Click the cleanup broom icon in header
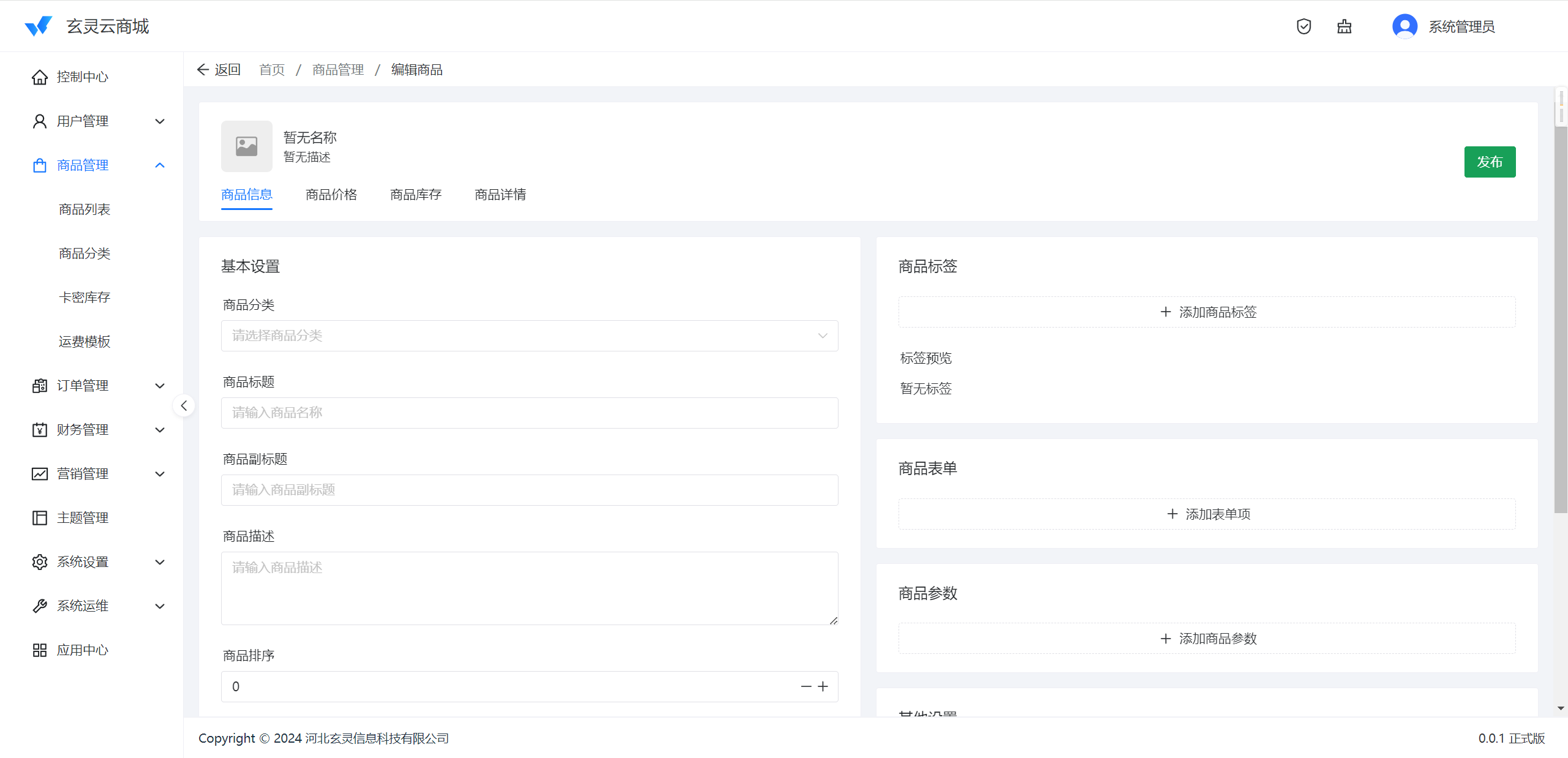The width and height of the screenshot is (1568, 758). click(x=1344, y=26)
